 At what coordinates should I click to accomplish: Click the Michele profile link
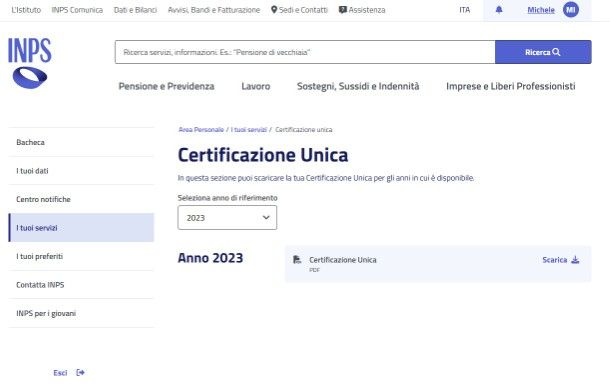[541, 10]
